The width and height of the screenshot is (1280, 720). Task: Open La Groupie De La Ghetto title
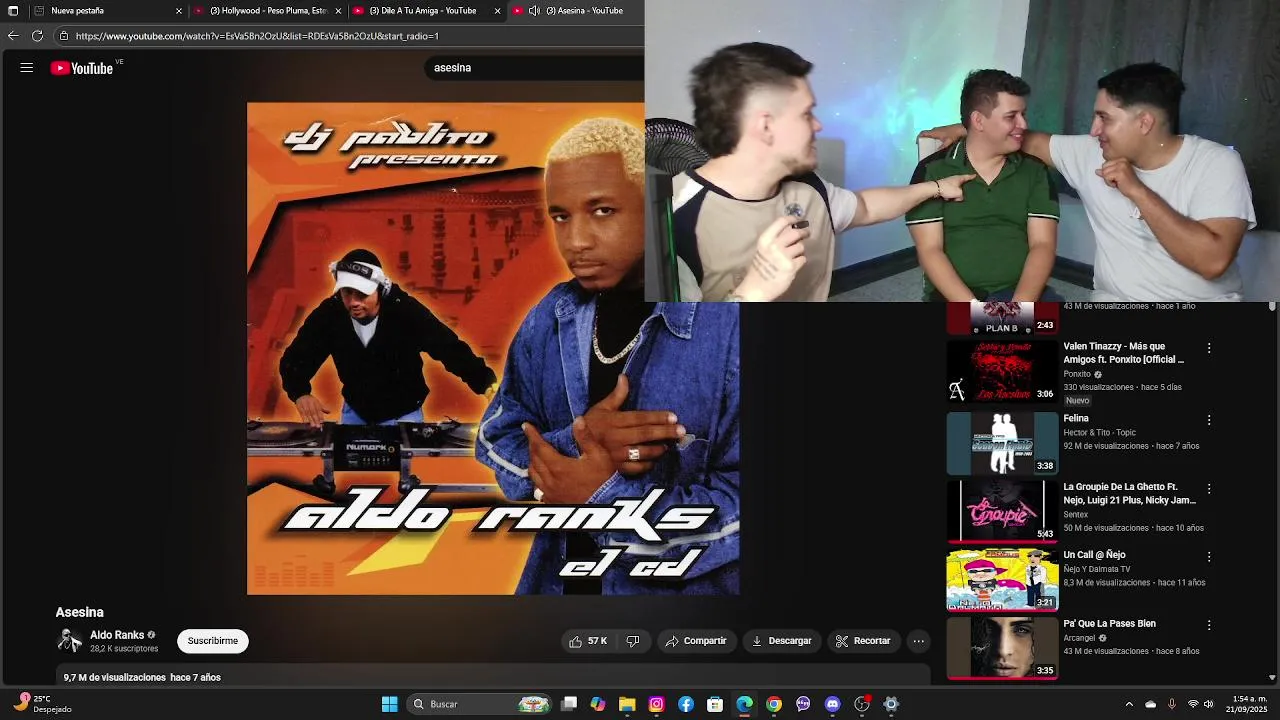[x=1129, y=493]
